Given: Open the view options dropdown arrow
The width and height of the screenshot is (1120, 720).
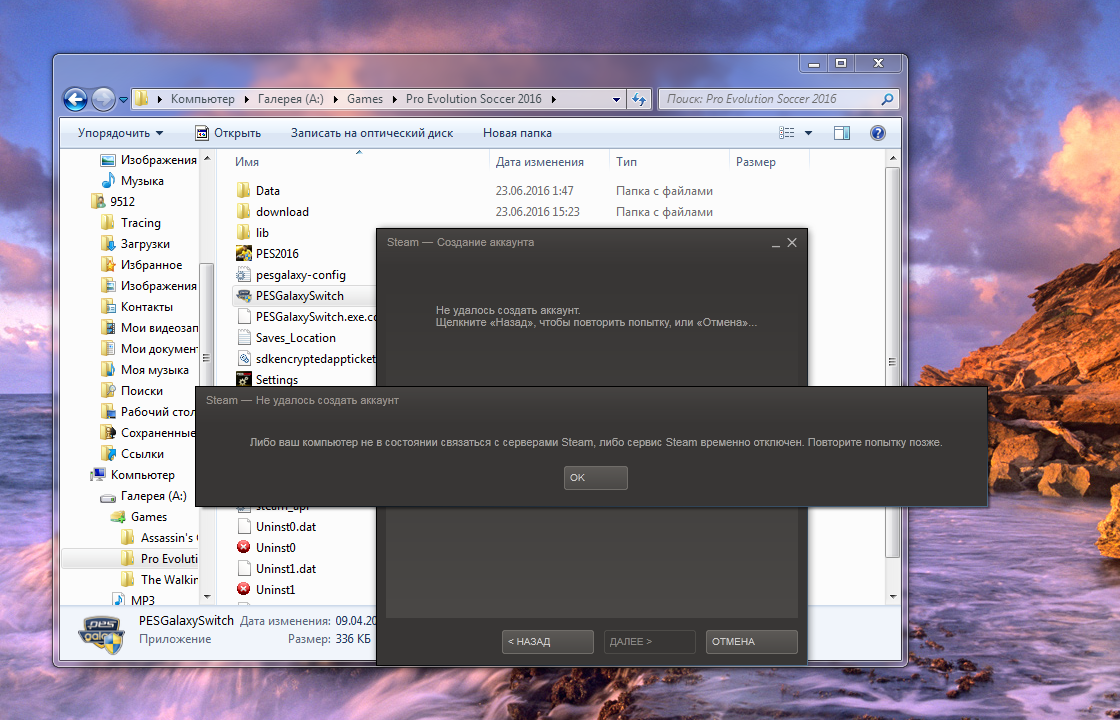Looking at the screenshot, I should (x=808, y=133).
